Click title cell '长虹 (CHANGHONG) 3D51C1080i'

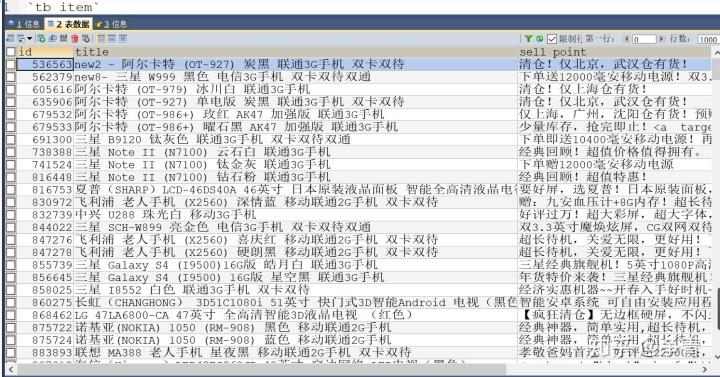pos(296,303)
